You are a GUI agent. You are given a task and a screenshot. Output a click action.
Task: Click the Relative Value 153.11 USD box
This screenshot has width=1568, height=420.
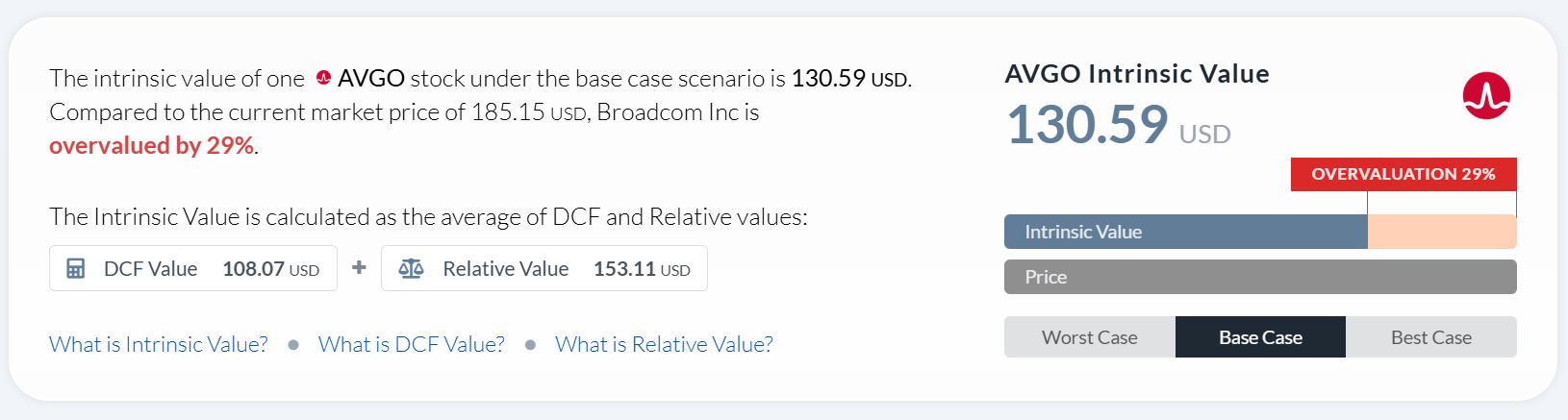click(544, 268)
